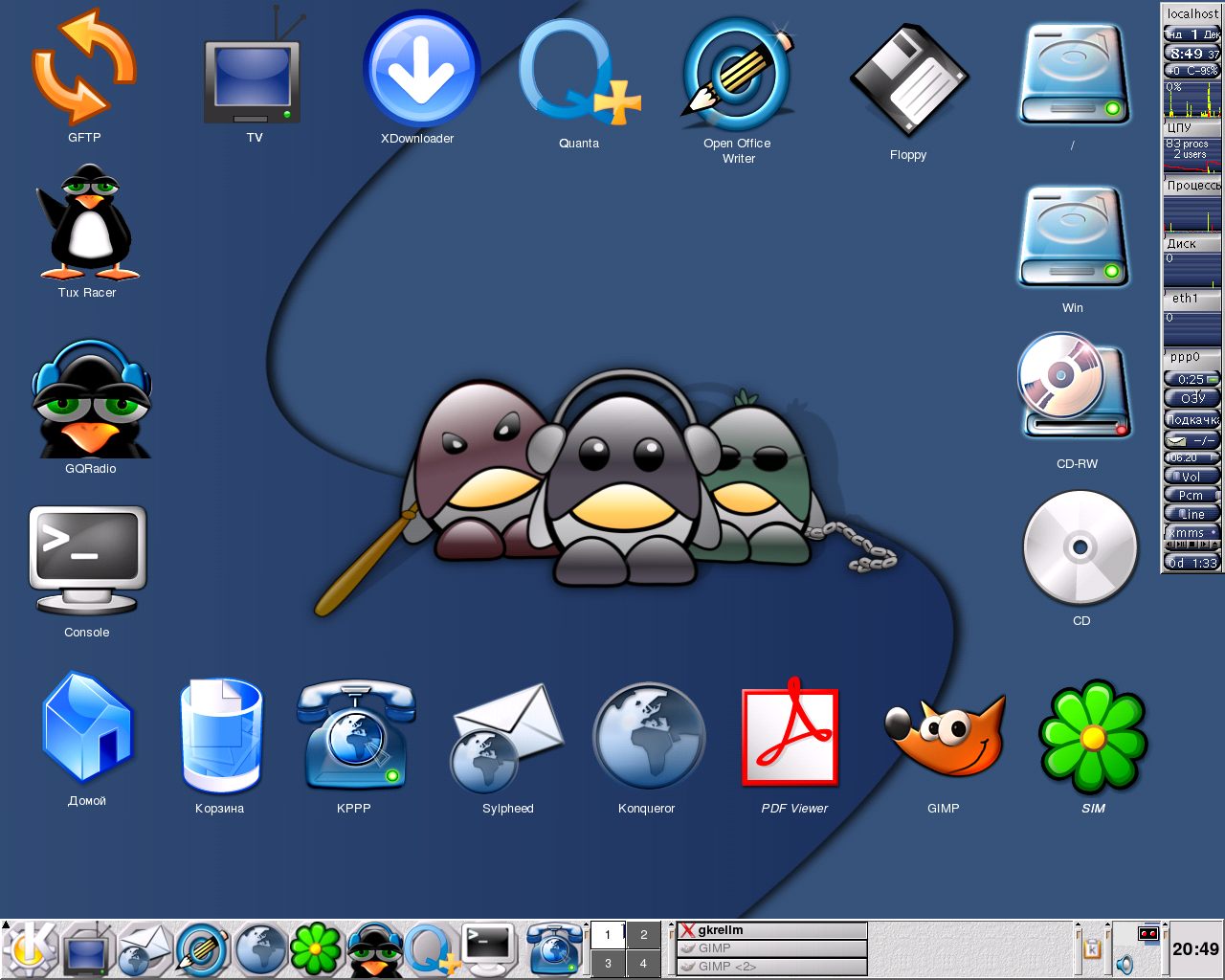
Task: Restore the GIMP window from the taskbar
Action: pyautogui.click(x=771, y=948)
